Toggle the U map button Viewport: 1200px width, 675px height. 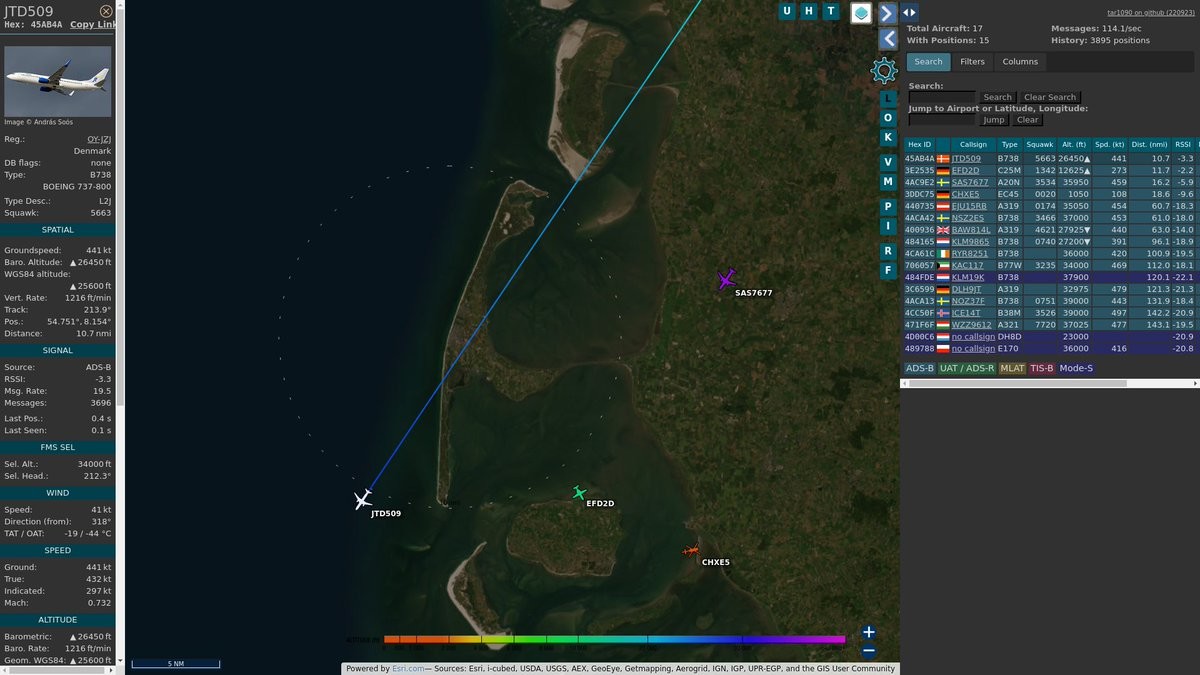point(787,11)
